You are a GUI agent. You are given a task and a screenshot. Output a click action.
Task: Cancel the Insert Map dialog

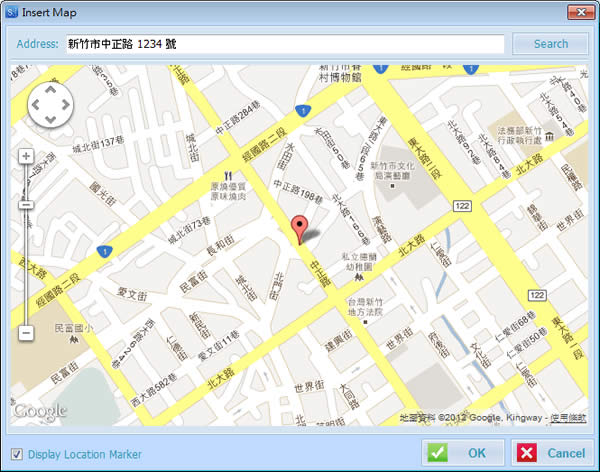[x=552, y=453]
